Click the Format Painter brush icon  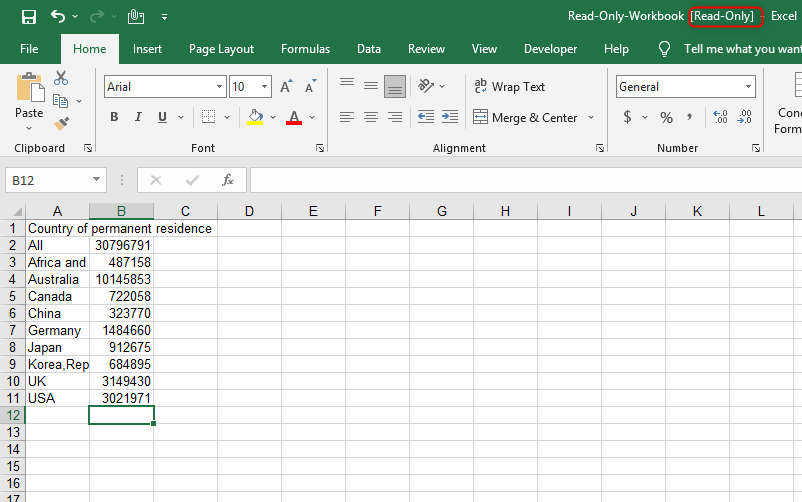click(61, 123)
